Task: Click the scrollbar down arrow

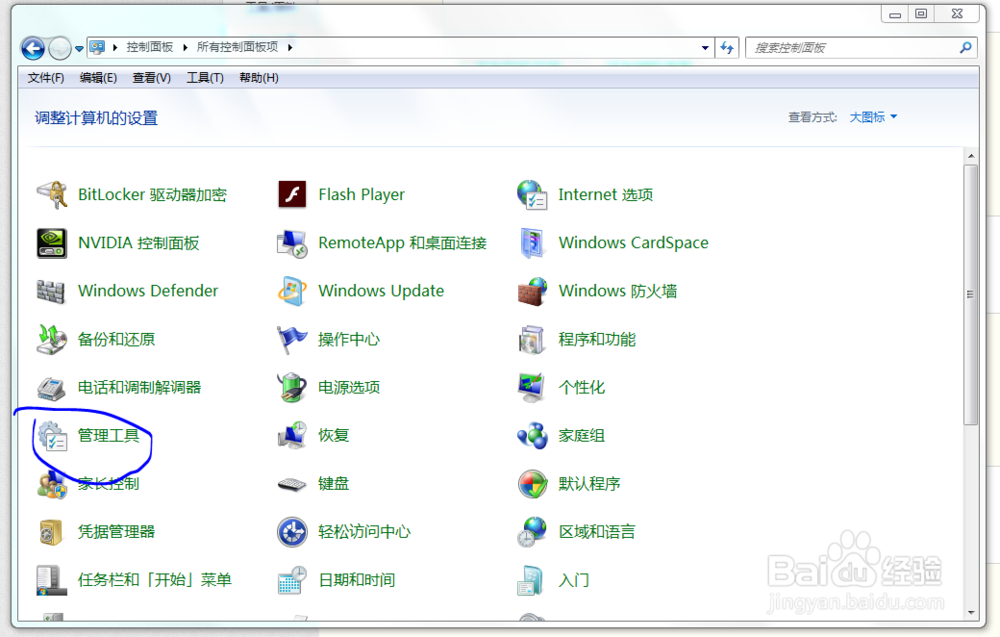Action: click(x=971, y=613)
